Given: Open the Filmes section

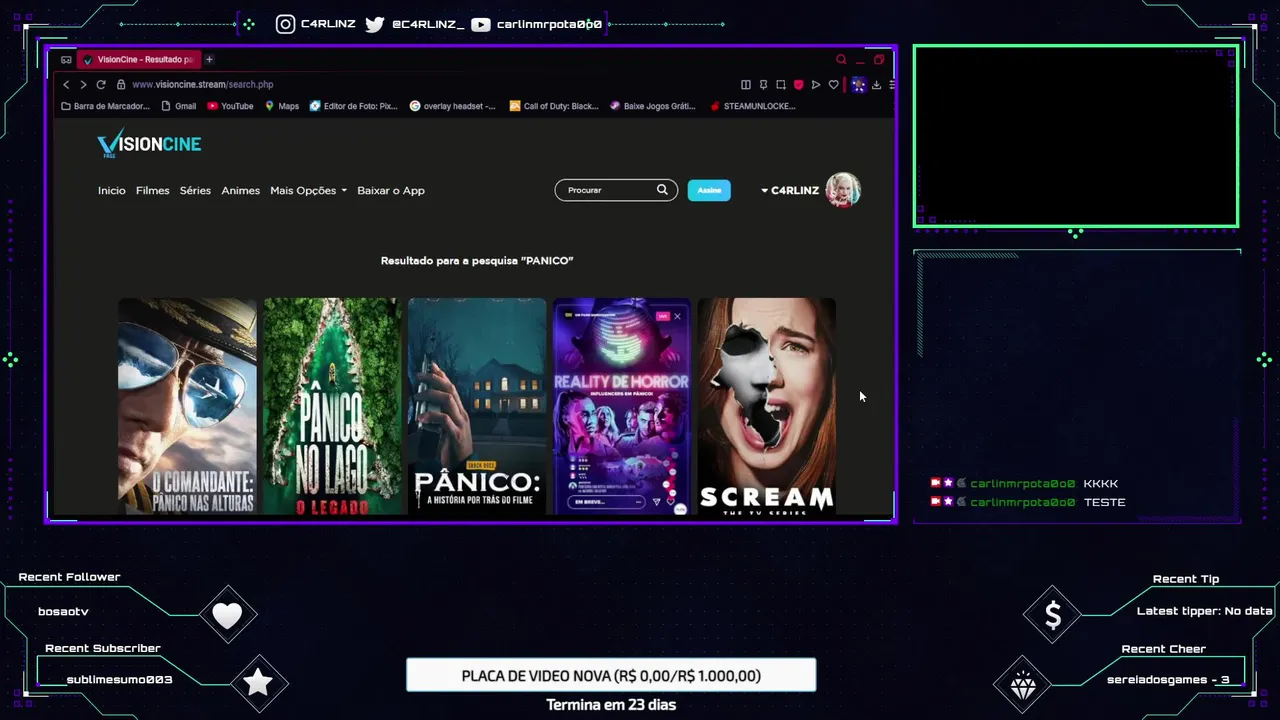Looking at the screenshot, I should coord(153,190).
